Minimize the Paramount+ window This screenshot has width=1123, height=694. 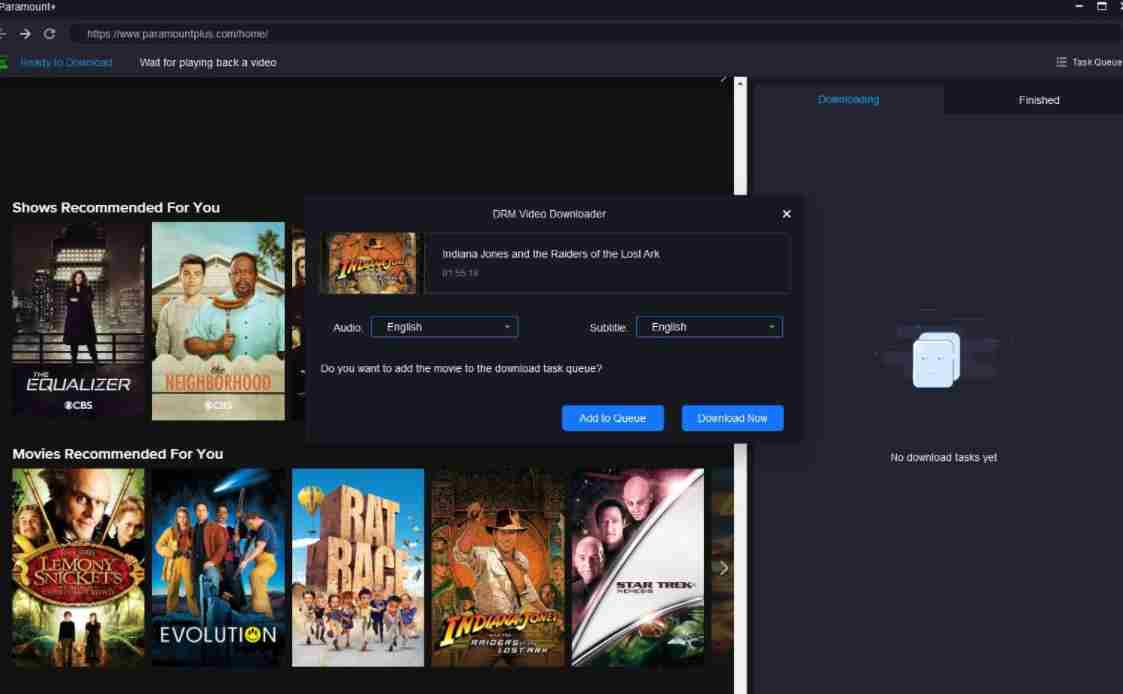(1079, 6)
